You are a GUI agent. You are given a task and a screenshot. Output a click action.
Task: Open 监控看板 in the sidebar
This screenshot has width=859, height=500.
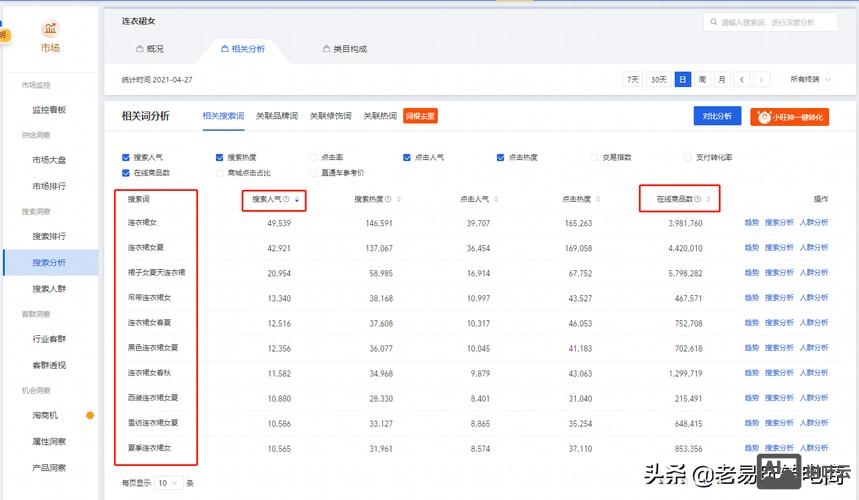click(x=49, y=110)
